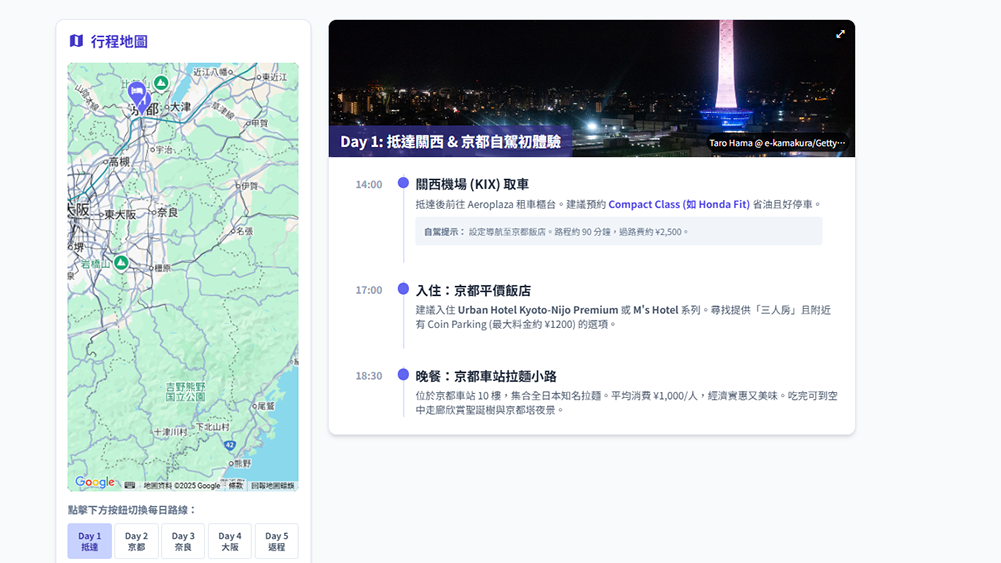Open the Day 4 大阪 tab
1001x563 pixels.
(230, 541)
